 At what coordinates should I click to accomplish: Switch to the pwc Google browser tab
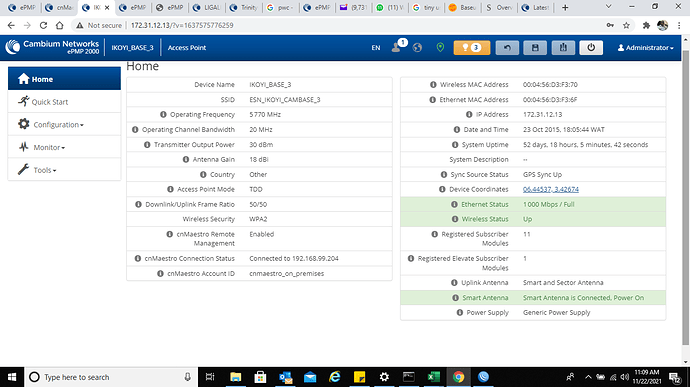(280, 7)
